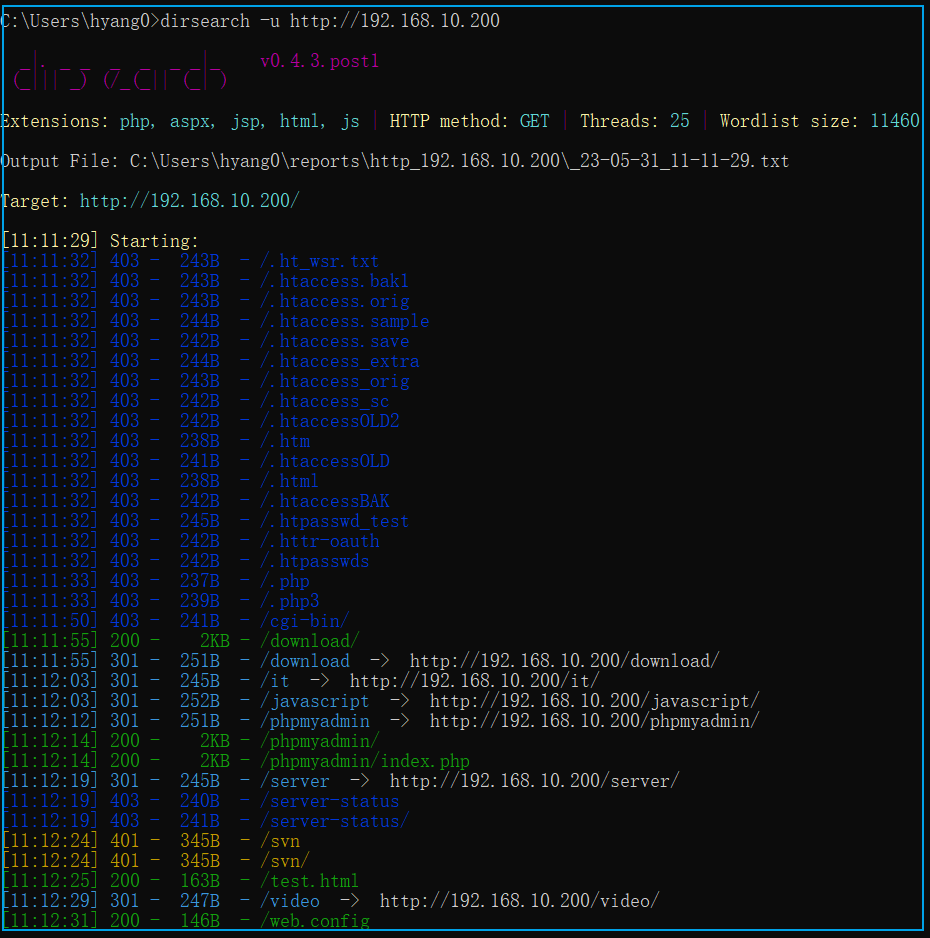Click the redirect URL http://192.168.10.200/javascript/
The image size is (930, 938).
594,701
